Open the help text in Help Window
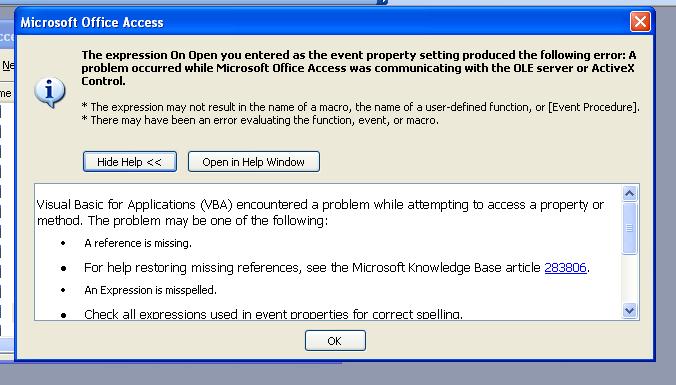676x385 pixels. [254, 162]
